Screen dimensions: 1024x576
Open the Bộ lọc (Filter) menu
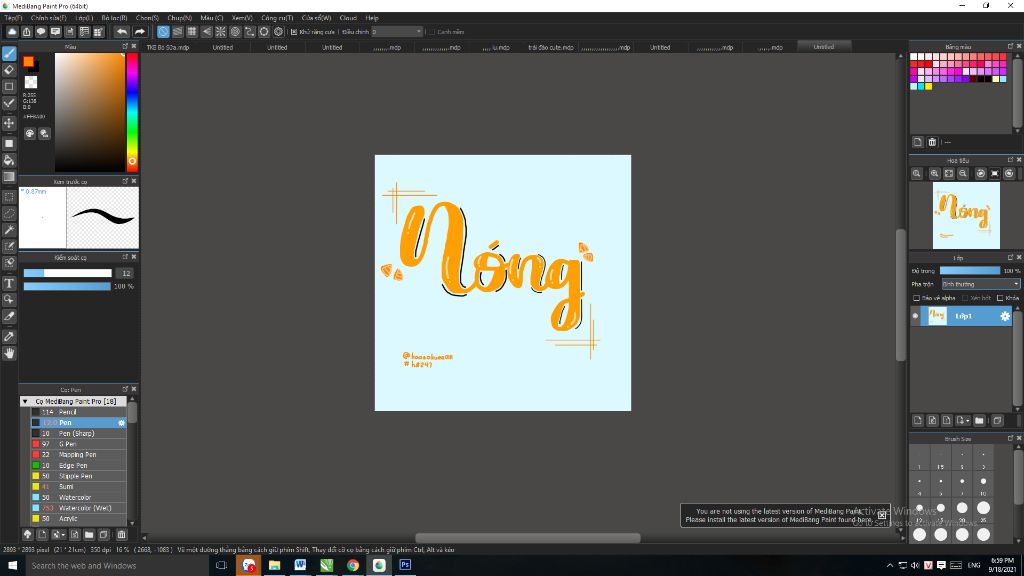114,18
